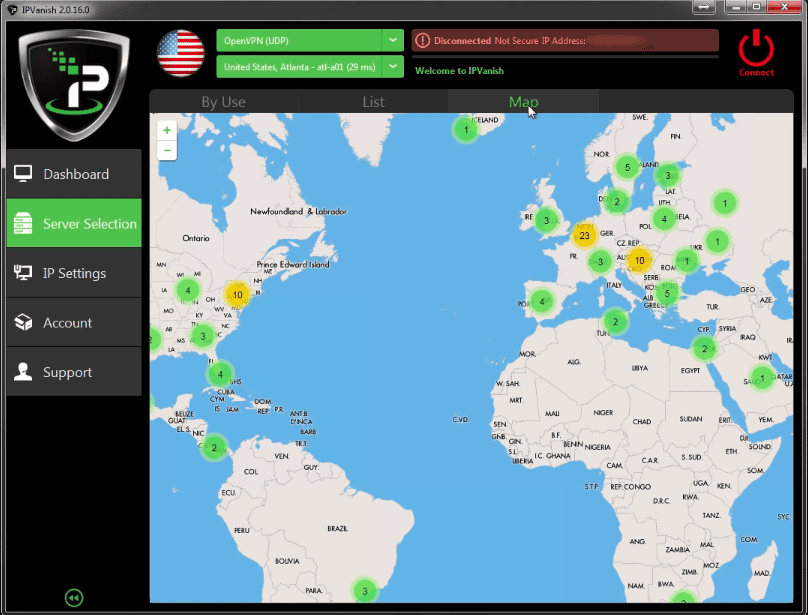Click the United States flag icon
The width and height of the screenshot is (808, 615).
[x=181, y=53]
